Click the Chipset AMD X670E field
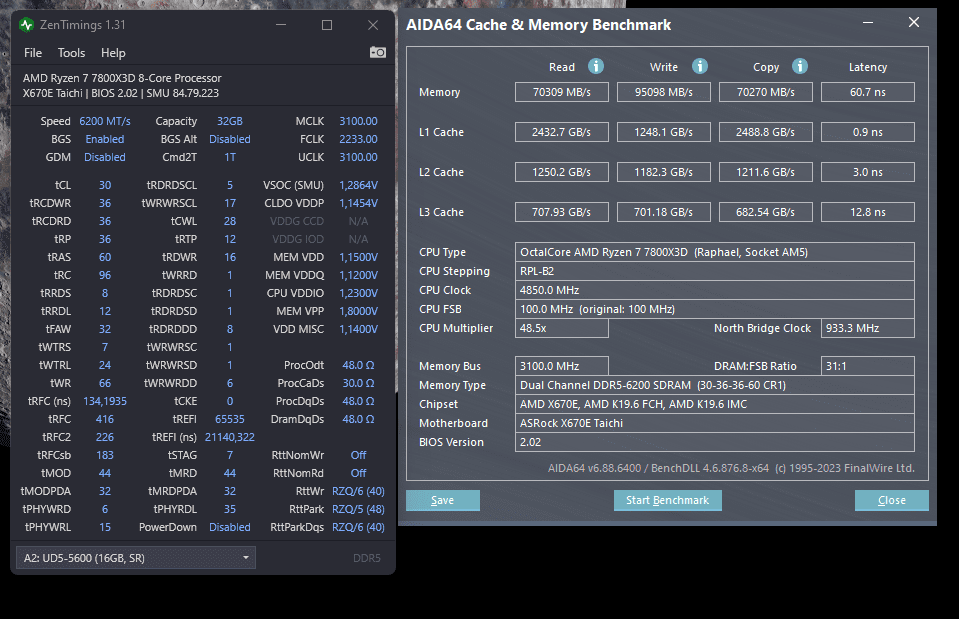Image resolution: width=959 pixels, height=619 pixels. click(x=715, y=404)
